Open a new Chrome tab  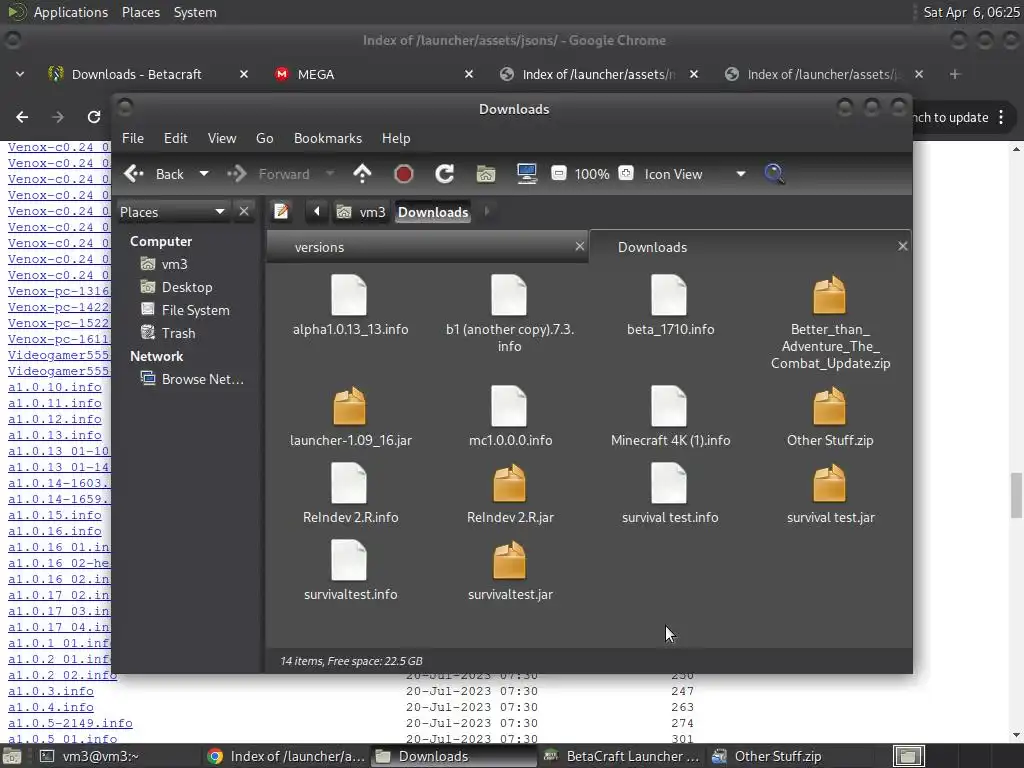[955, 74]
